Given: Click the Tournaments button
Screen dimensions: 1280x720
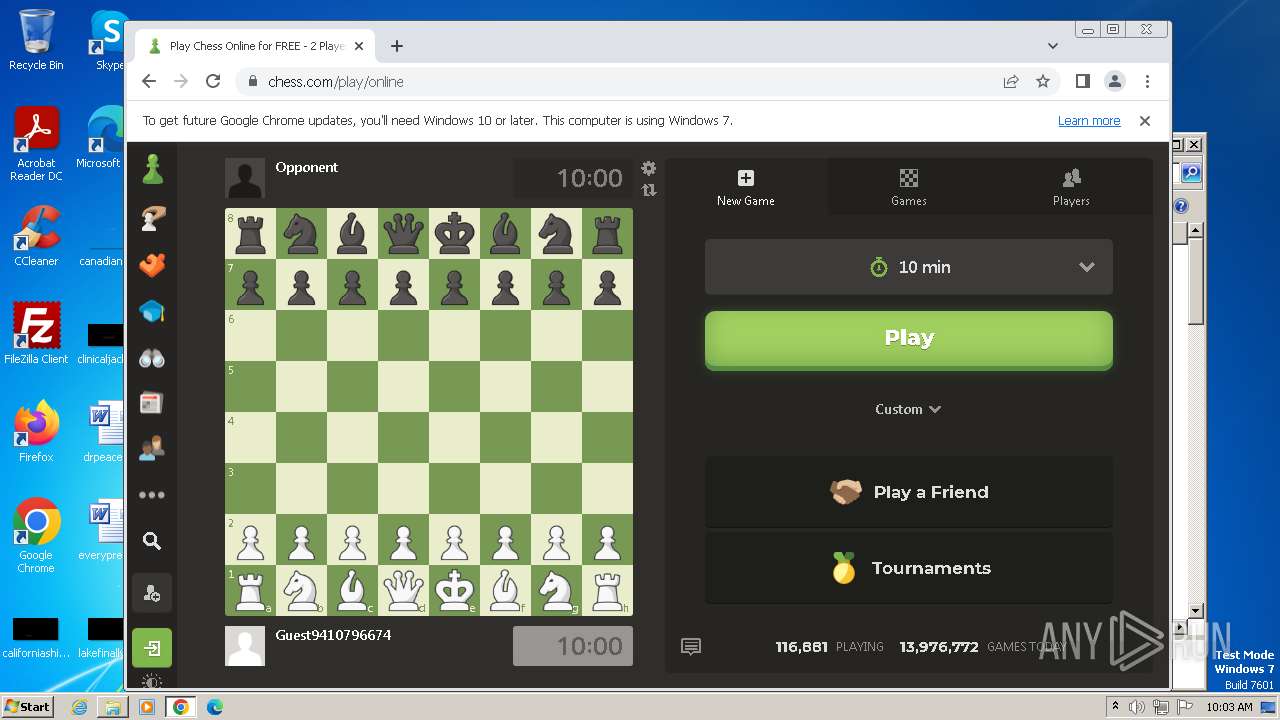Looking at the screenshot, I should click(909, 568).
